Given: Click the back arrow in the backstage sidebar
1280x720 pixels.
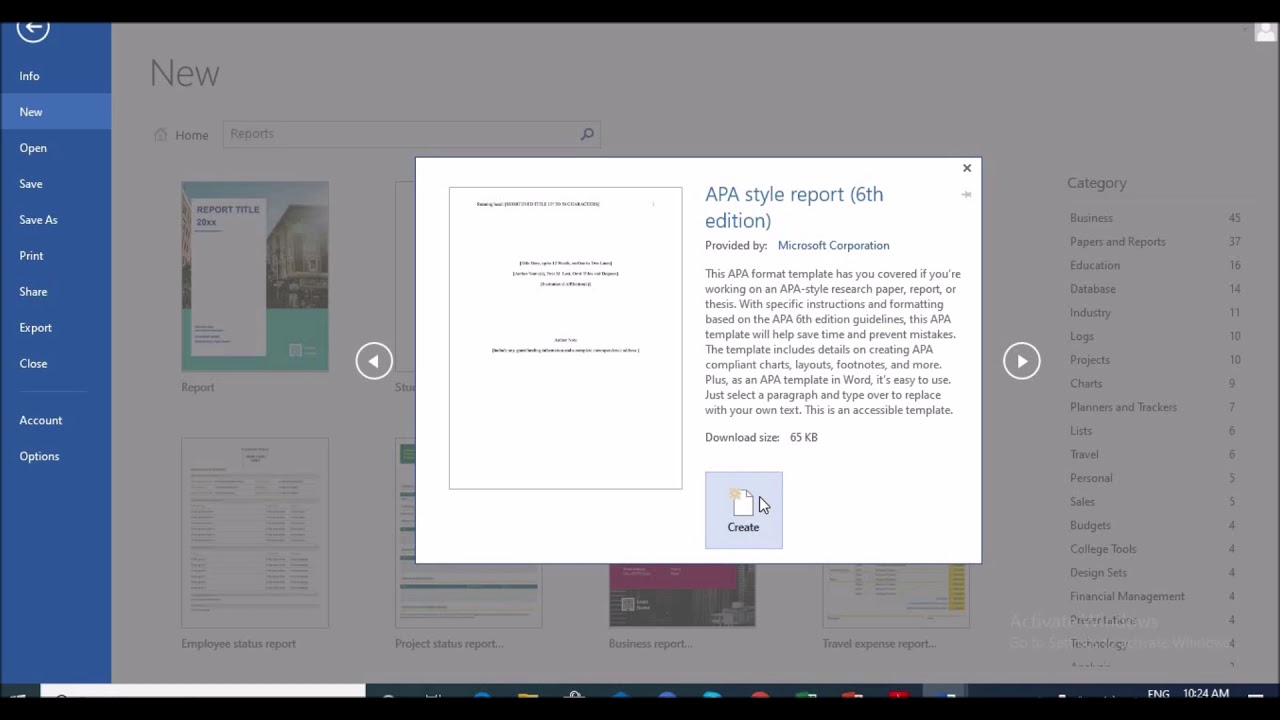Looking at the screenshot, I should click(x=33, y=29).
